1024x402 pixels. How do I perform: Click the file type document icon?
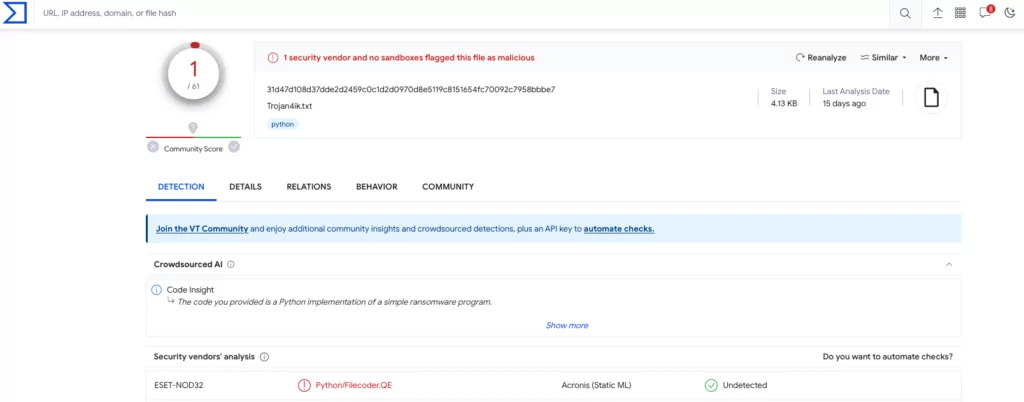click(931, 98)
